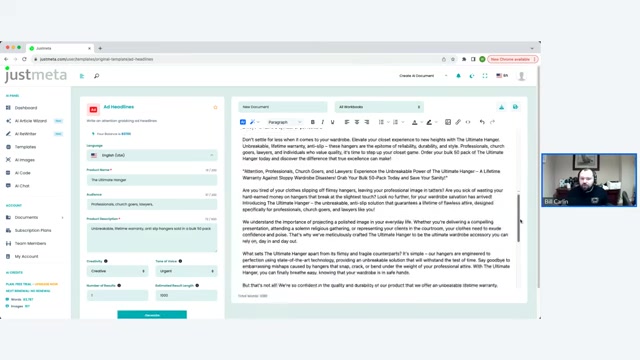
Task: Click the search icon in header
Action: coord(96,76)
